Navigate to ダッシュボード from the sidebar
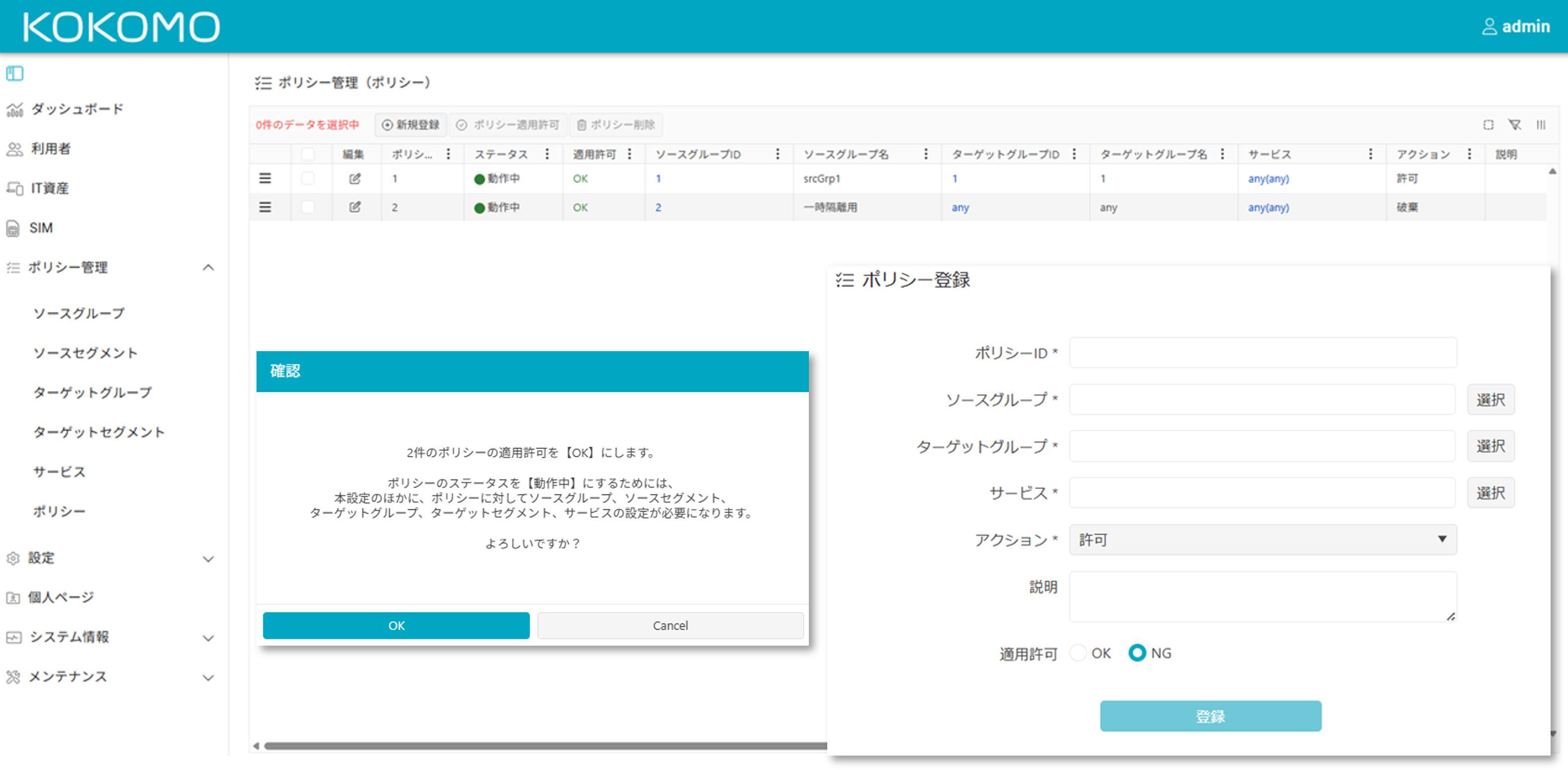The width and height of the screenshot is (1568, 770). 76,108
